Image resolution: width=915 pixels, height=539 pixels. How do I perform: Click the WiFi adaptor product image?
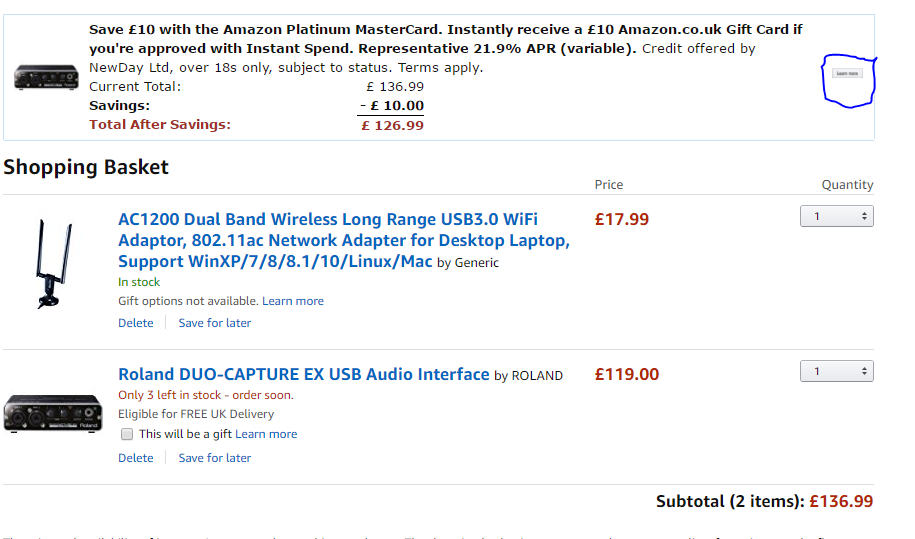click(46, 263)
